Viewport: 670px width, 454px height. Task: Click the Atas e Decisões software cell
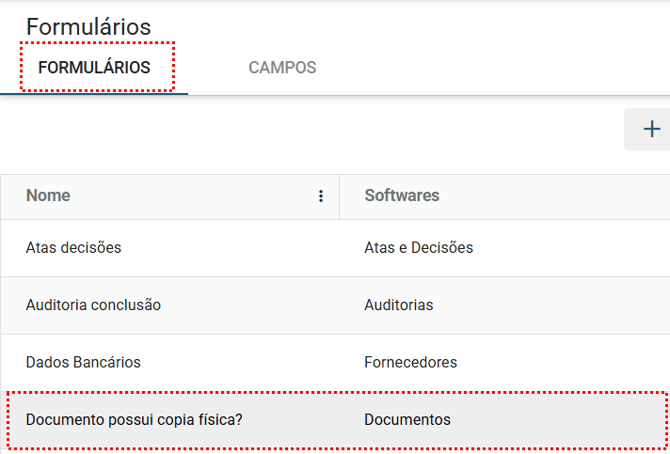pos(418,247)
